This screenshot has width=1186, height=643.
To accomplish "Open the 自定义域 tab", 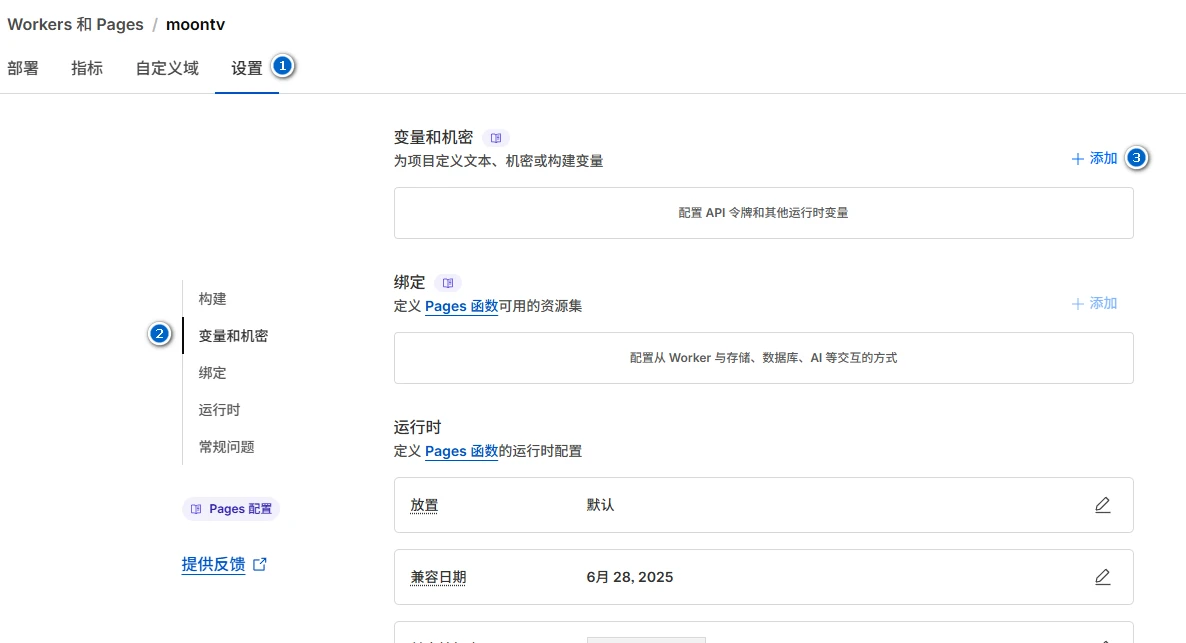I will pyautogui.click(x=167, y=69).
